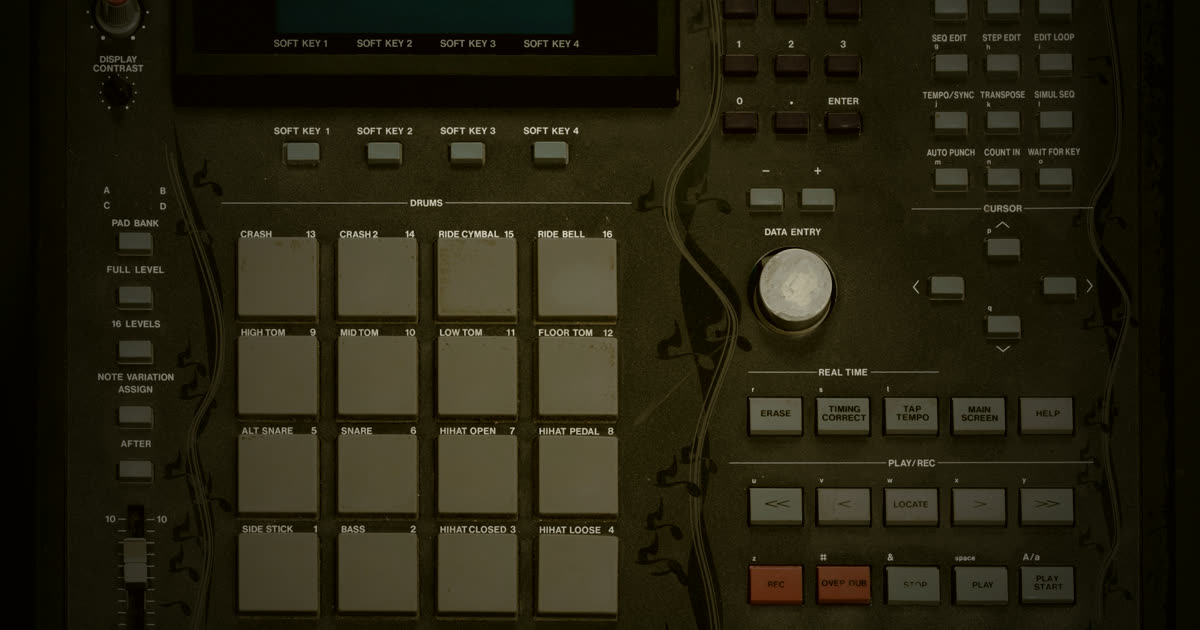Open SIMUL SEQ mode
The height and width of the screenshot is (630, 1200).
[1055, 121]
